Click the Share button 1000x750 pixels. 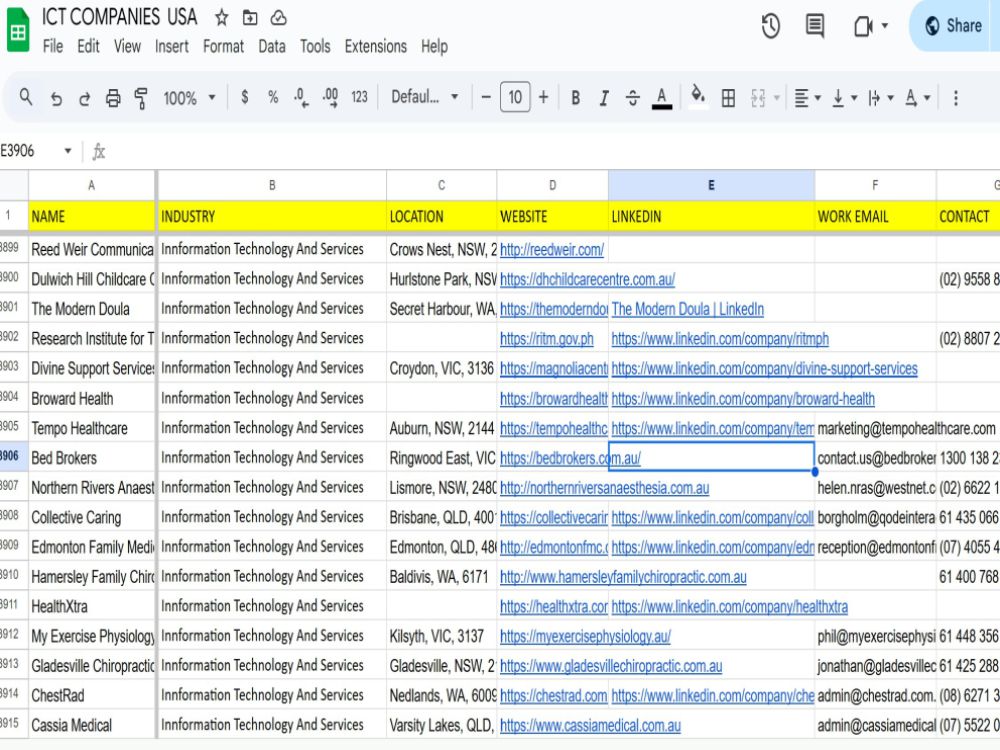[x=955, y=26]
